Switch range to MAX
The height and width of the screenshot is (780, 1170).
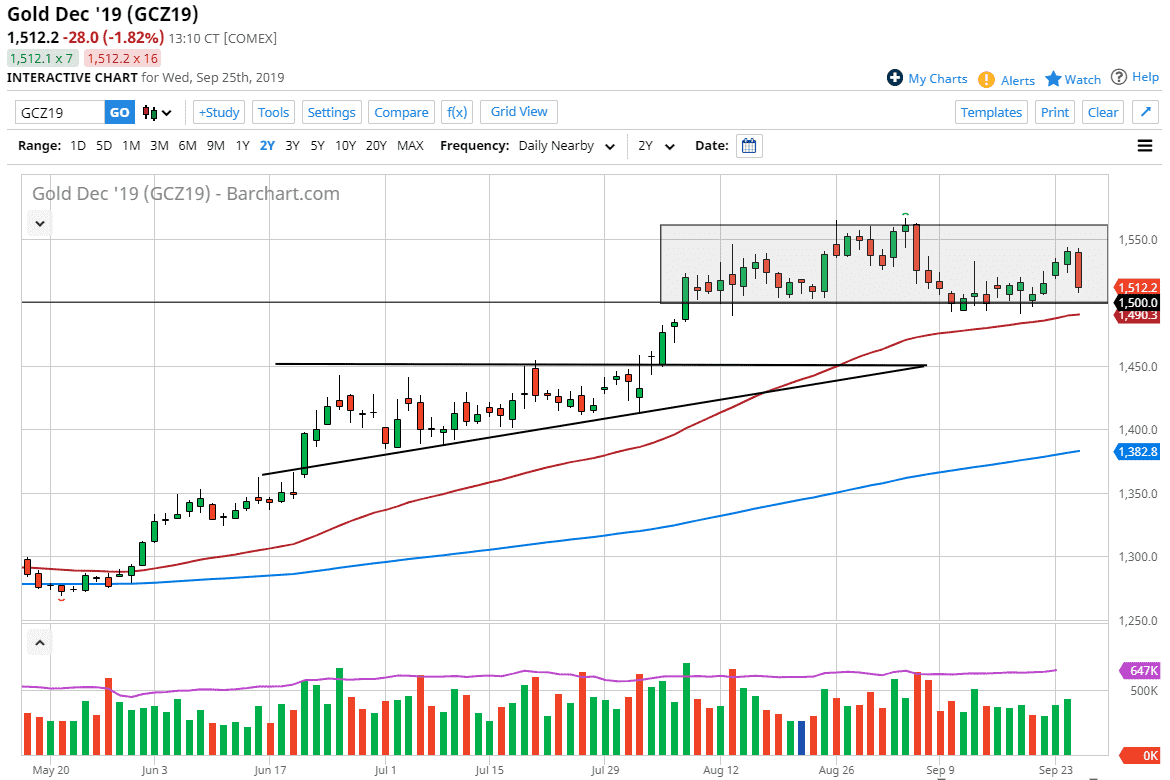click(410, 146)
